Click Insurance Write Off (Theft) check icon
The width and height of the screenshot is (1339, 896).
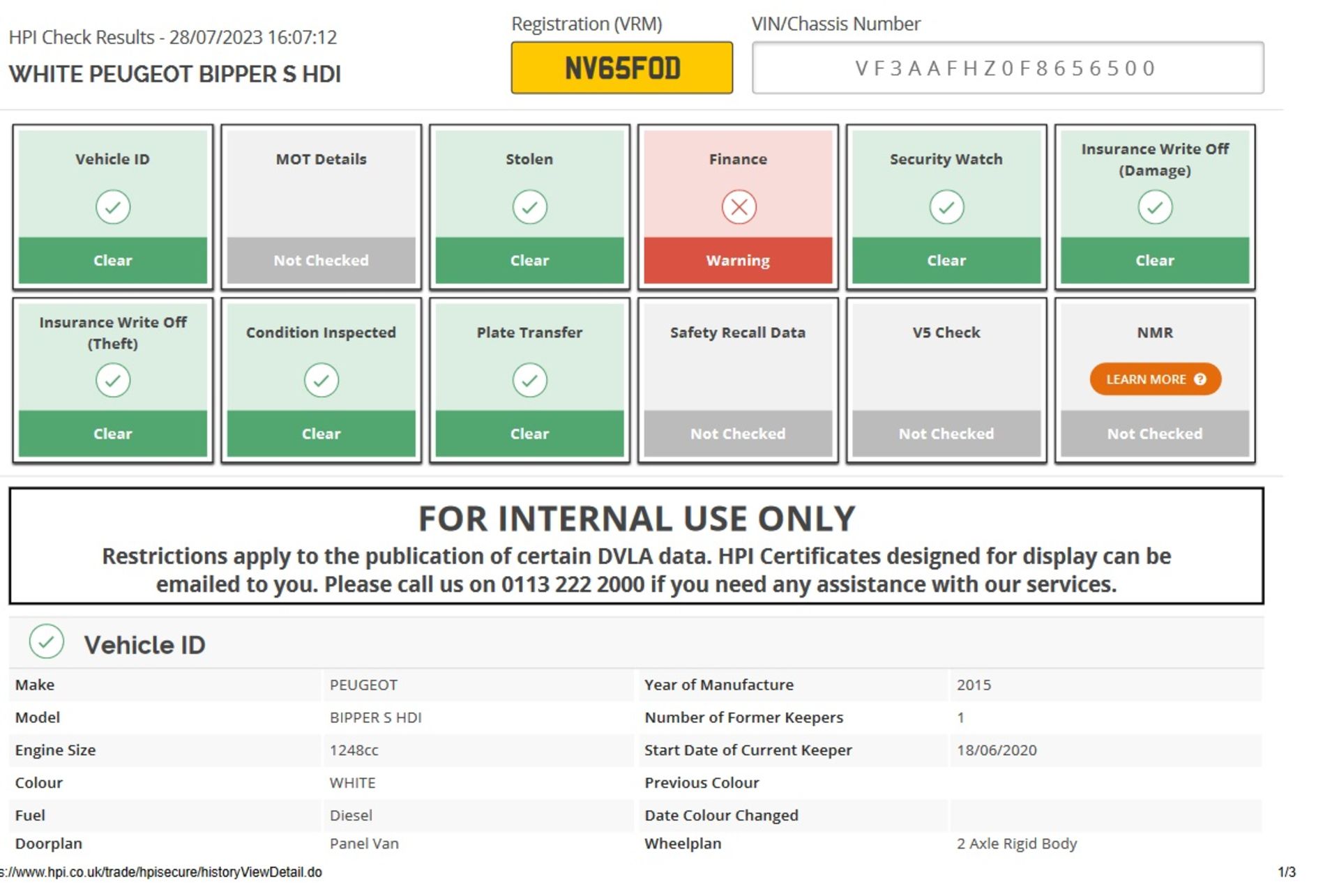click(x=112, y=380)
